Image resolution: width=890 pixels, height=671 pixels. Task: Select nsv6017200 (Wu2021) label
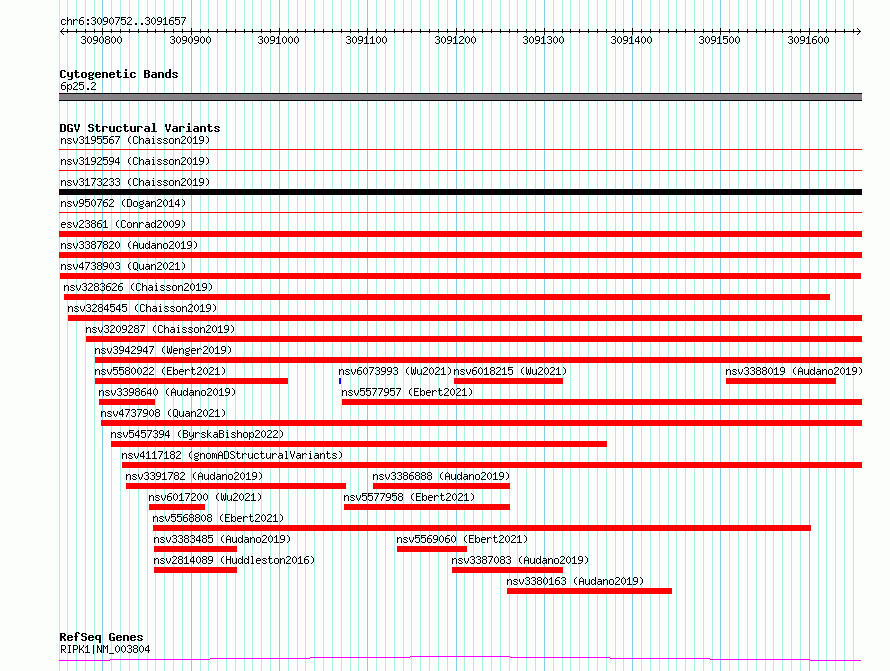[205, 497]
